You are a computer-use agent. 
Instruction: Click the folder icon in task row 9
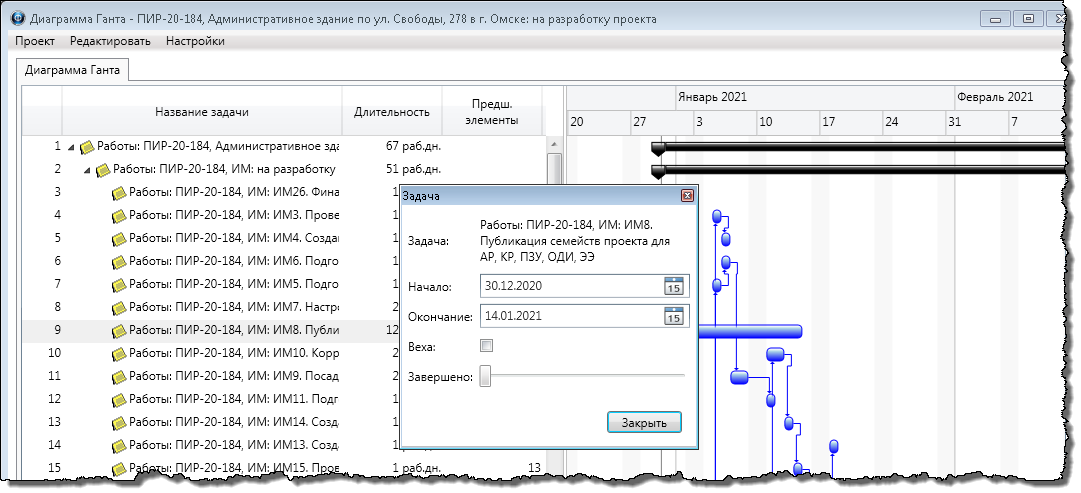tap(119, 331)
